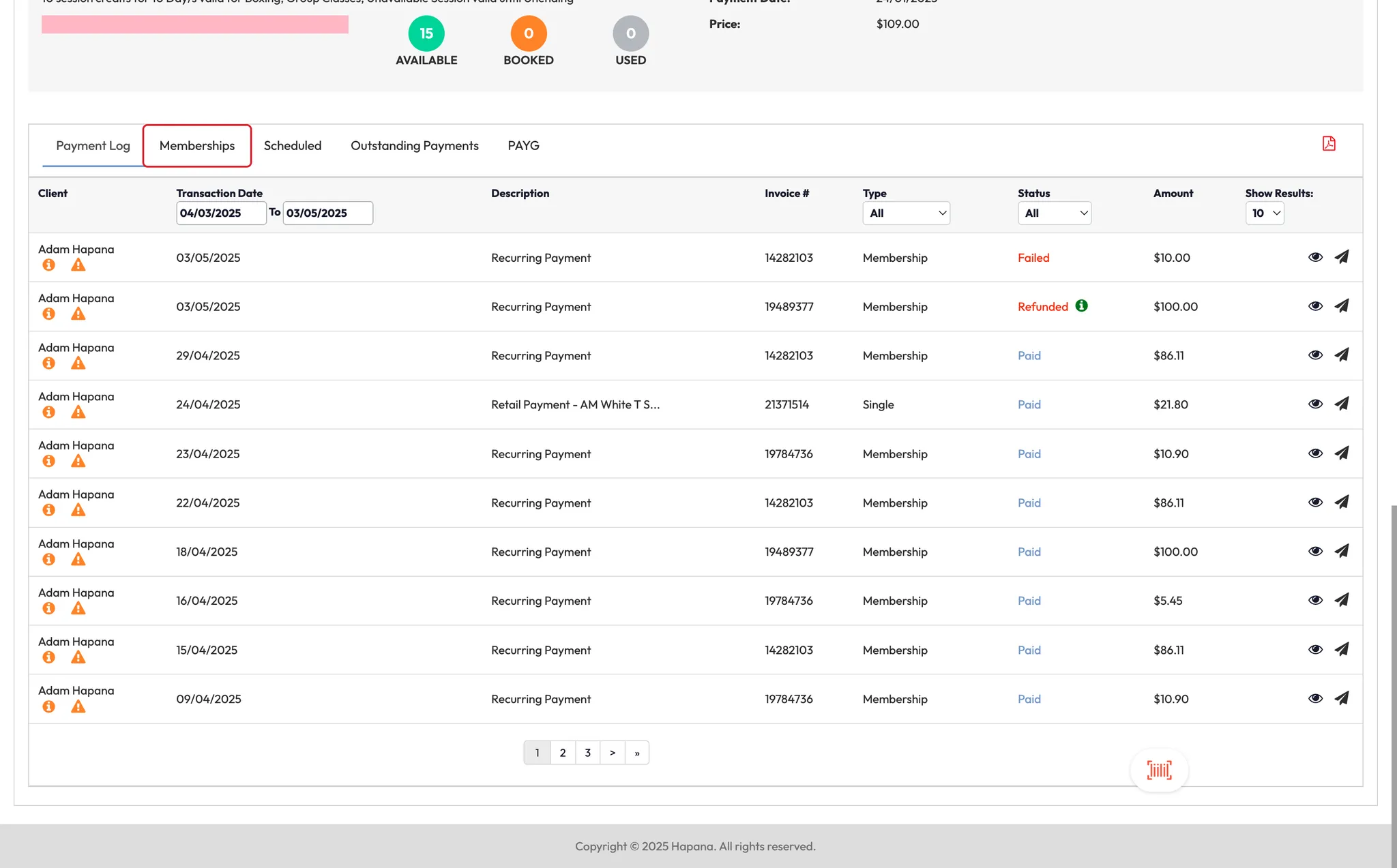Click orange info icon on 24/04/2025 row
Viewport: 1397px width, 868px height.
(48, 412)
